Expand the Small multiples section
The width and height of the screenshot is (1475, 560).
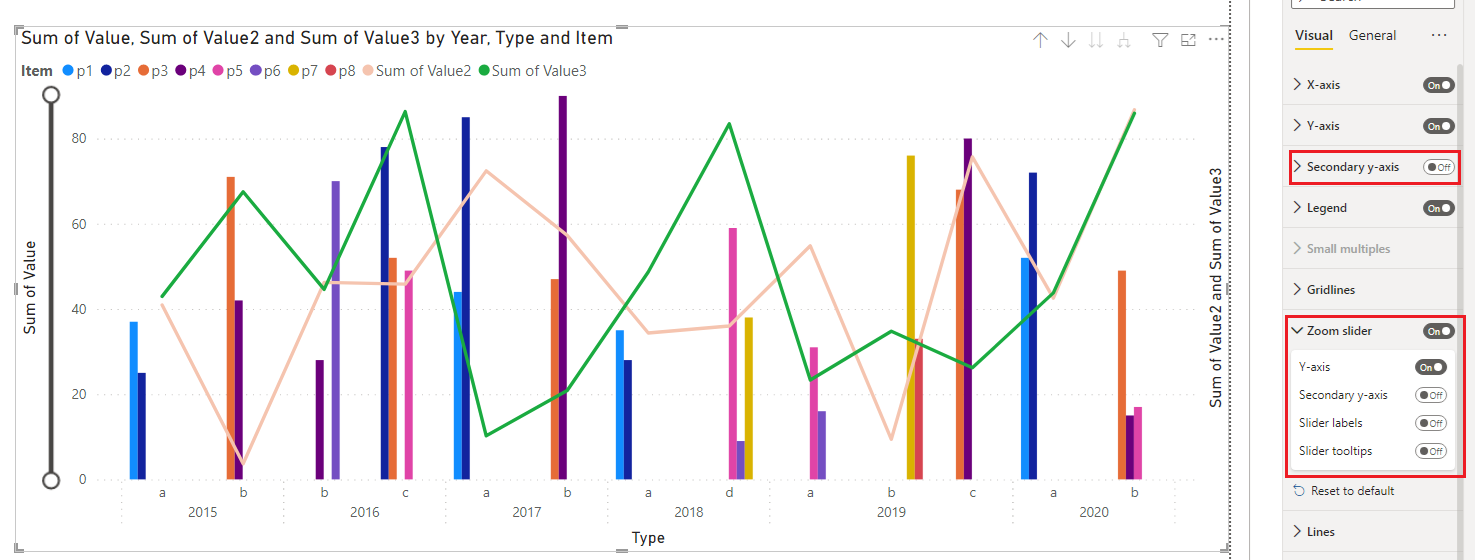tap(1298, 249)
